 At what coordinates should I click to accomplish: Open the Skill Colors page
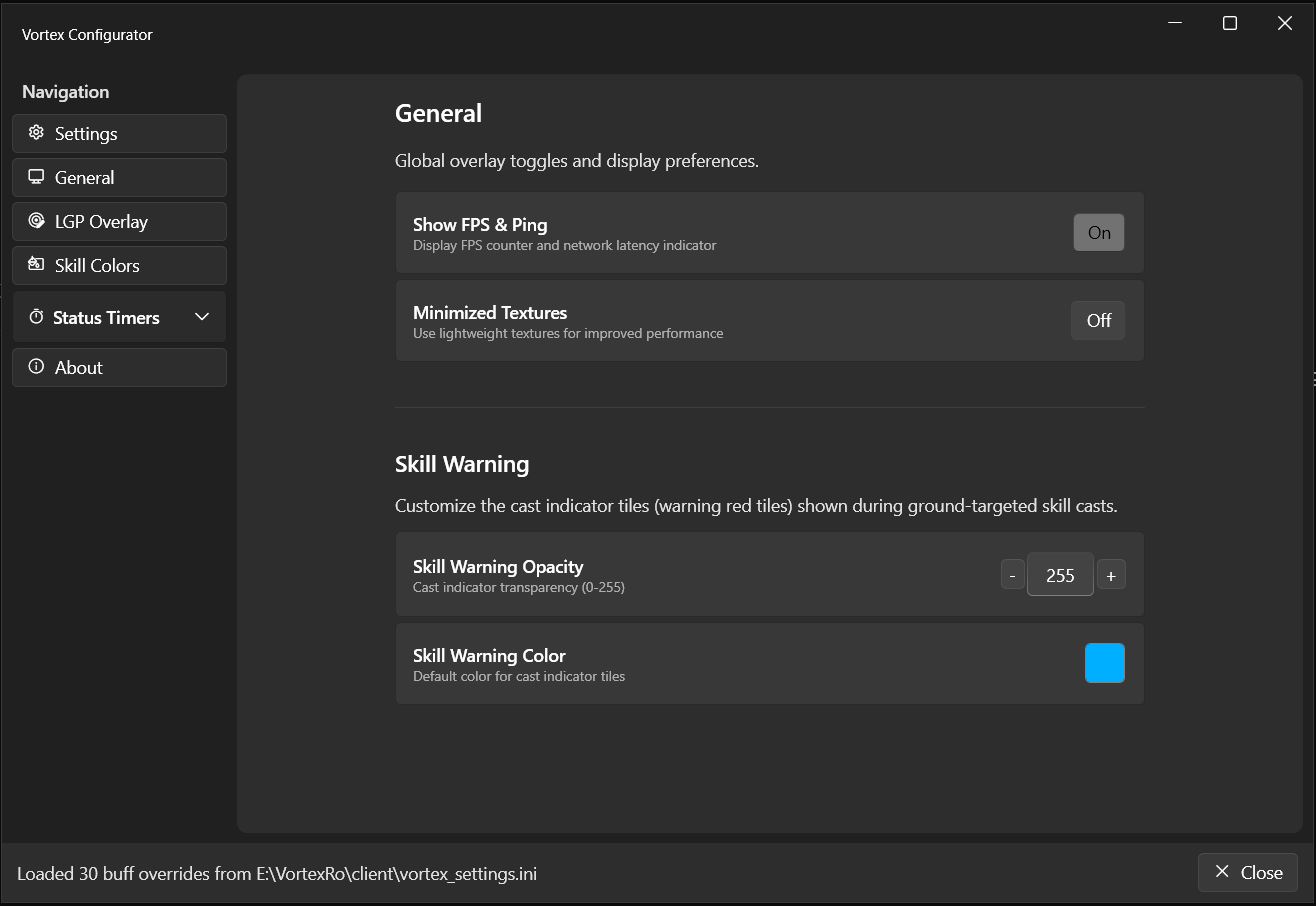120,265
